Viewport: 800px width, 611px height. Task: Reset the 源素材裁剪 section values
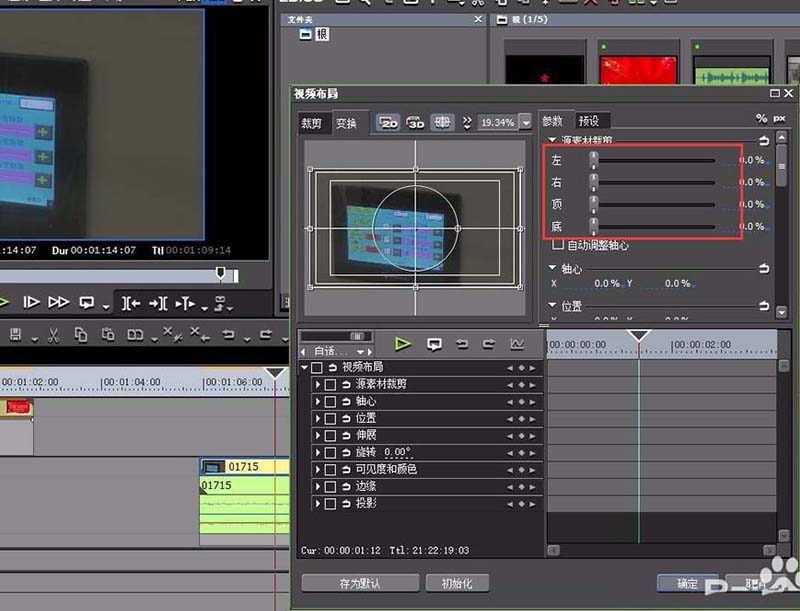[764, 140]
